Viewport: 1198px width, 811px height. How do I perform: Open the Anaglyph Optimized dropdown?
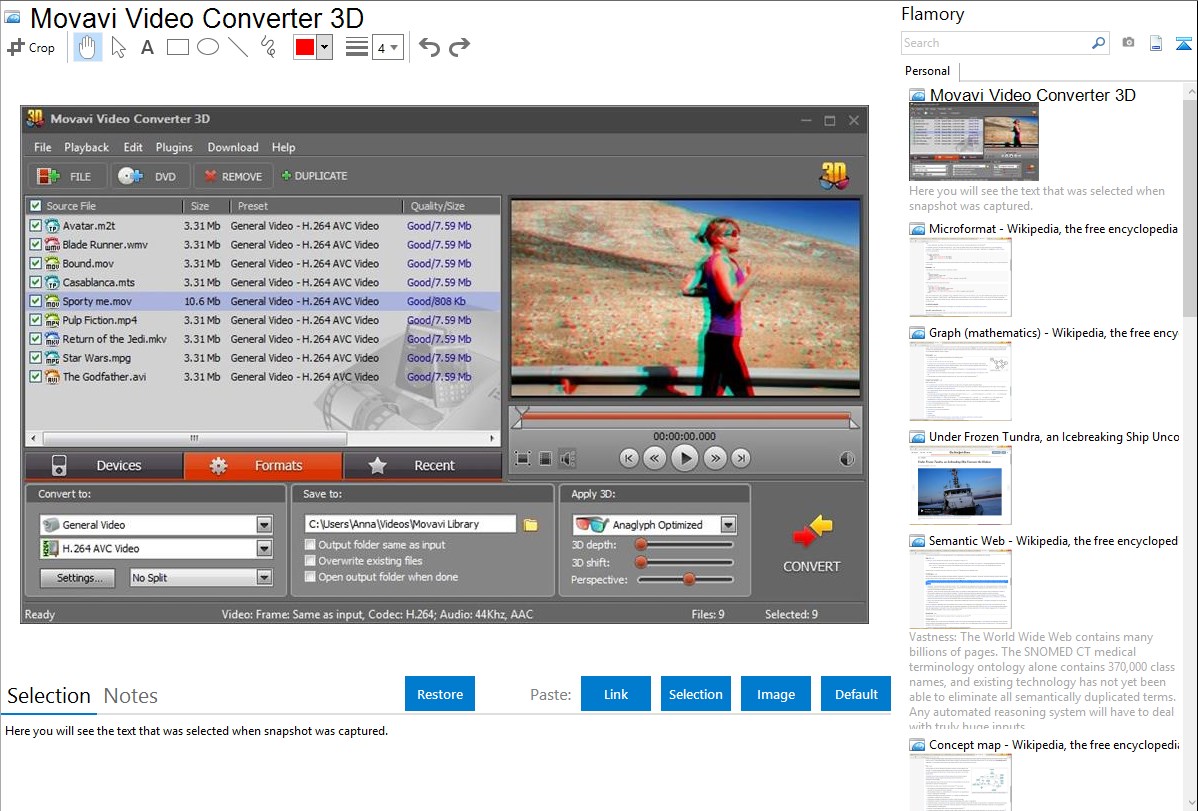pos(728,525)
